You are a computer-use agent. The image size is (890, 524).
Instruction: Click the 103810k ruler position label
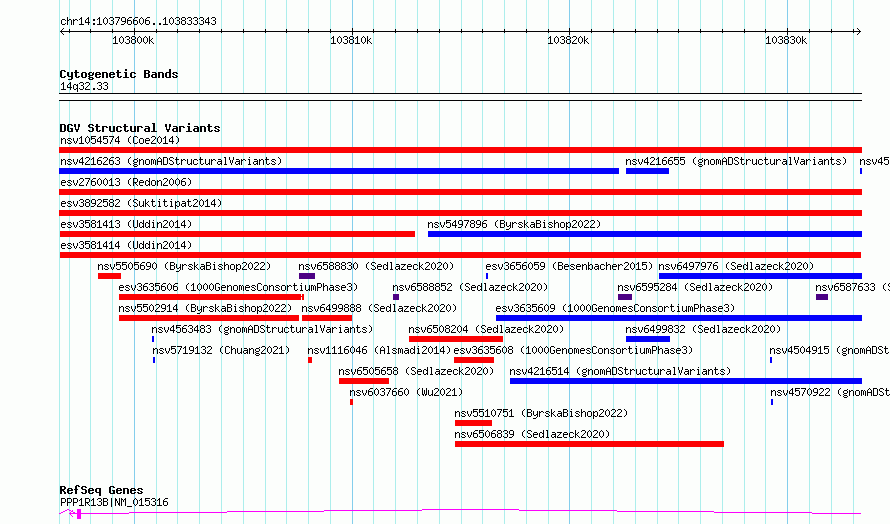click(351, 40)
